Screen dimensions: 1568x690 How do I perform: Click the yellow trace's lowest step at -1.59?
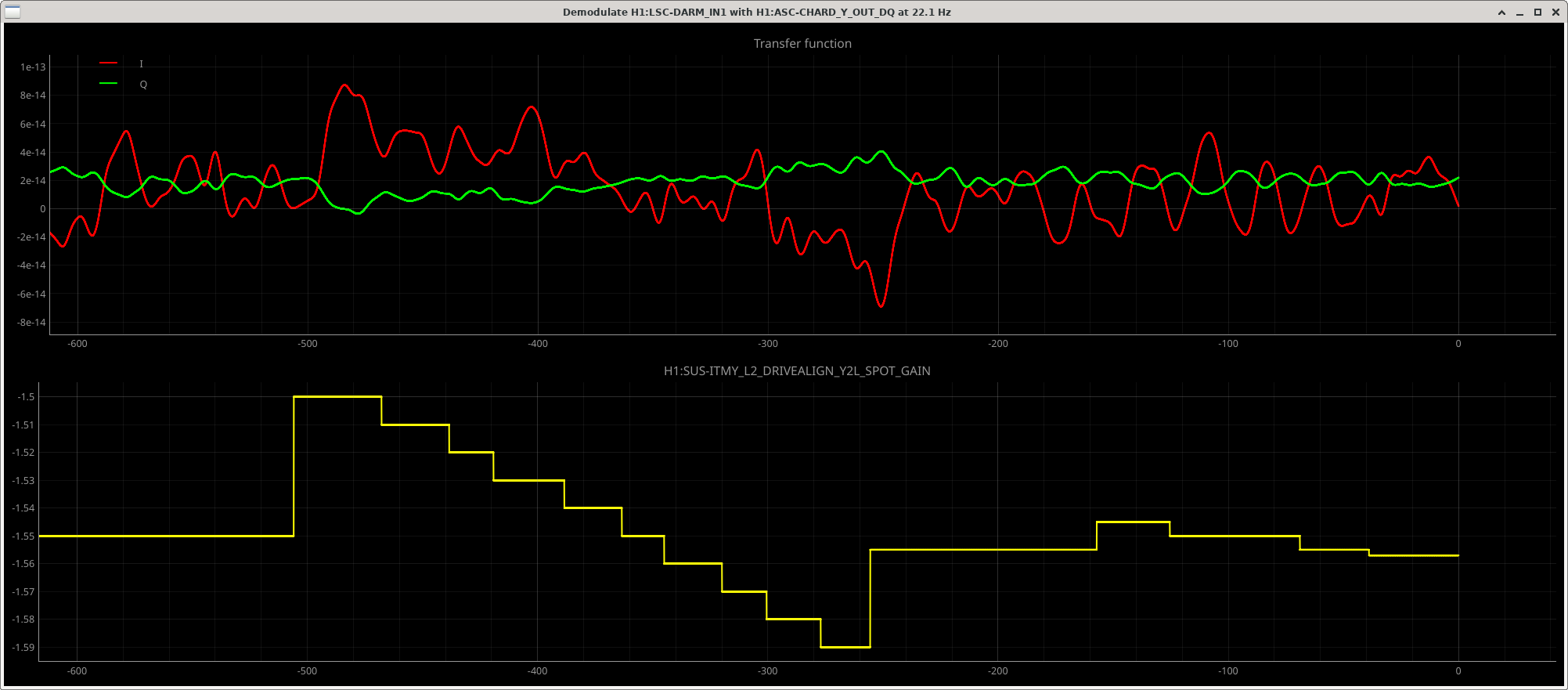(845, 647)
